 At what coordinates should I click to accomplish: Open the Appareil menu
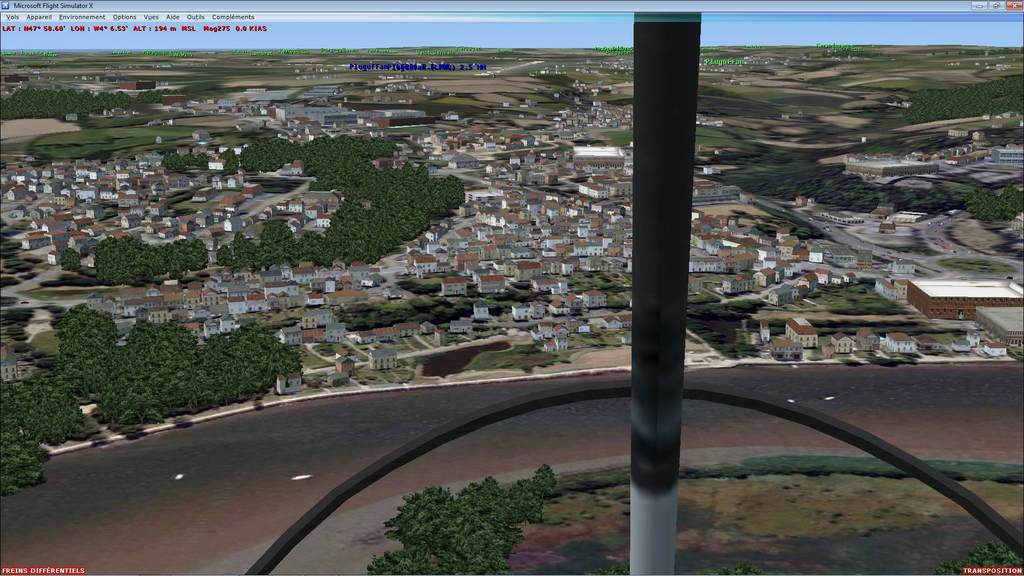point(39,17)
